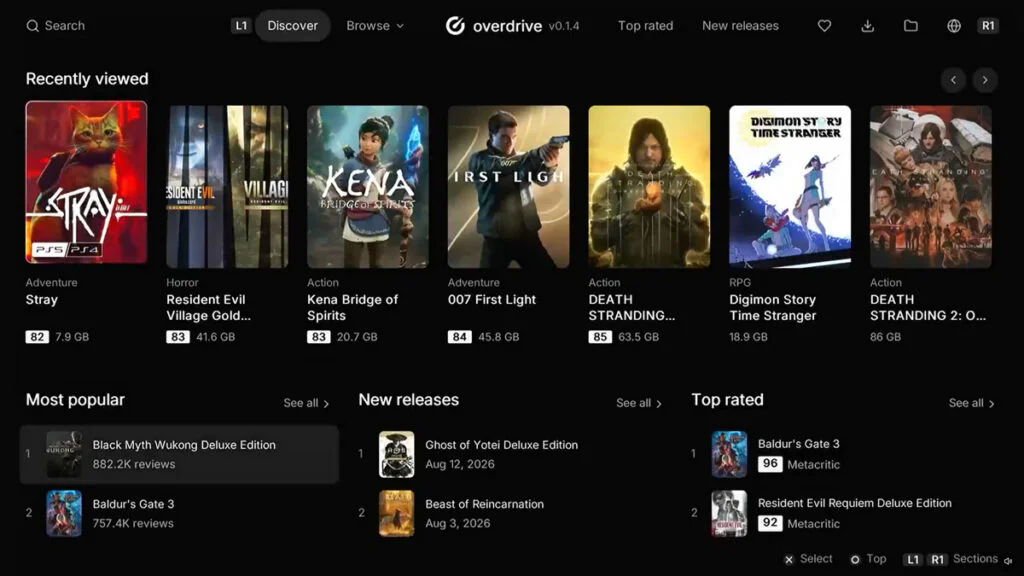Click the Most popular section heading
Image resolution: width=1024 pixels, height=576 pixels.
(x=75, y=400)
